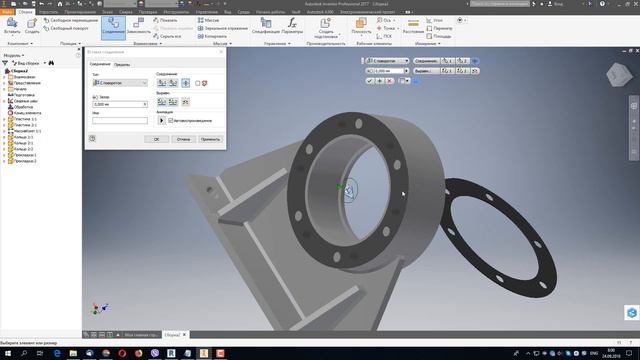Click the second connection select icon in dialog

click(173, 83)
